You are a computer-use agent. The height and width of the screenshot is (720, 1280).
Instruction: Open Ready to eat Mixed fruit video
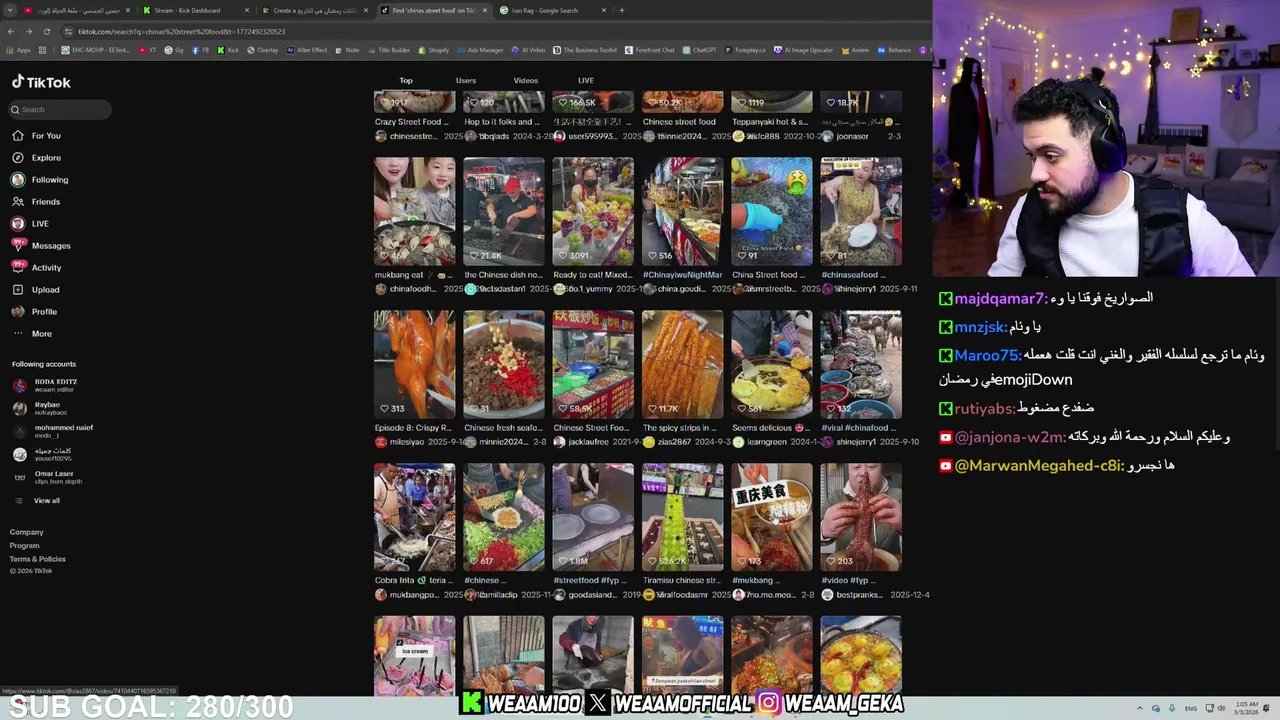593,211
